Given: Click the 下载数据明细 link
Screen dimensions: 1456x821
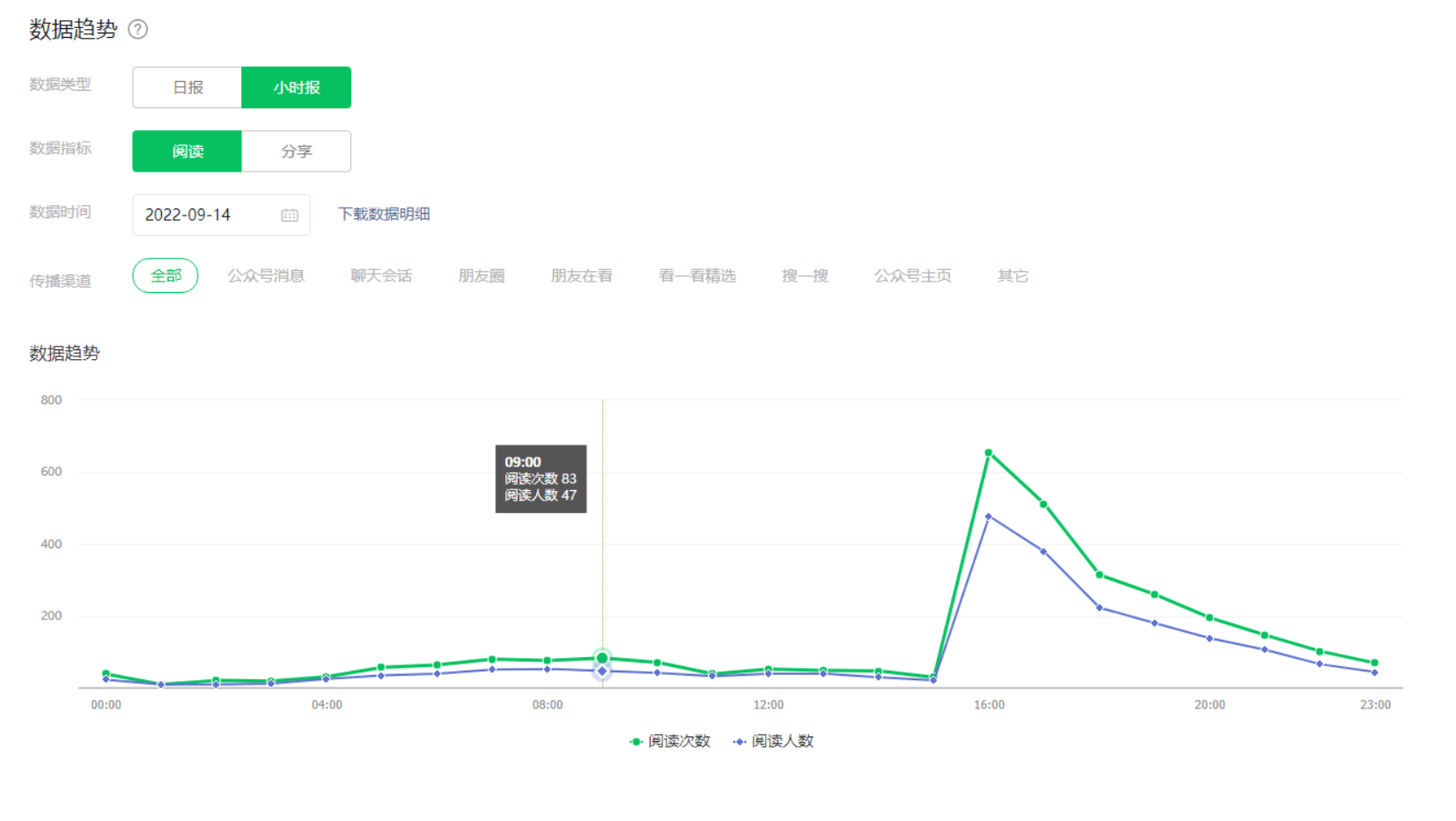Looking at the screenshot, I should [x=384, y=214].
